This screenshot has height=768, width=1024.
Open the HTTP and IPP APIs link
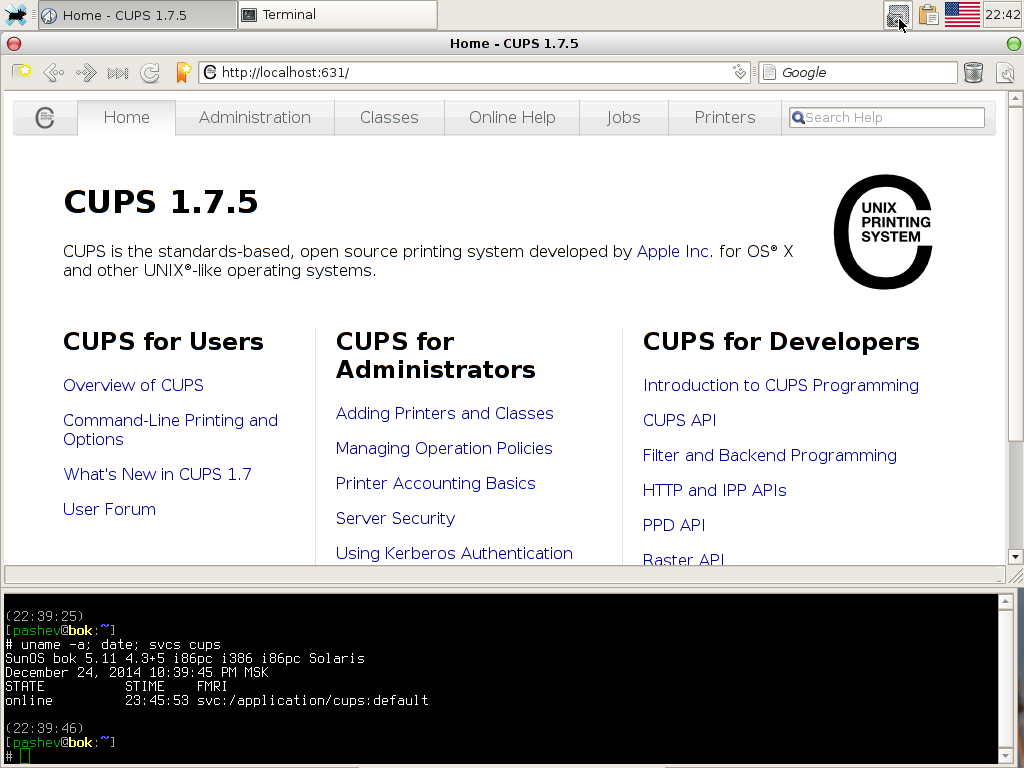pos(714,490)
